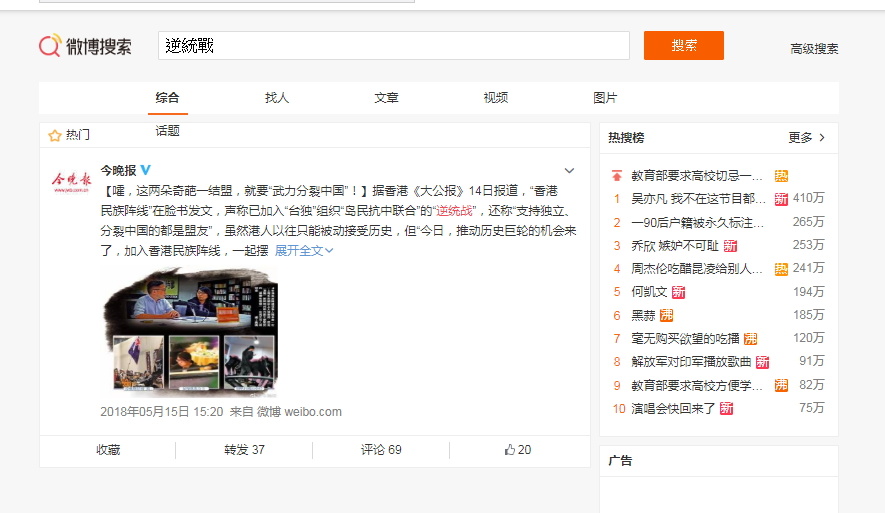The image size is (885, 513).
Task: Click the verified V badge beside 今晚报
Action: (x=146, y=170)
